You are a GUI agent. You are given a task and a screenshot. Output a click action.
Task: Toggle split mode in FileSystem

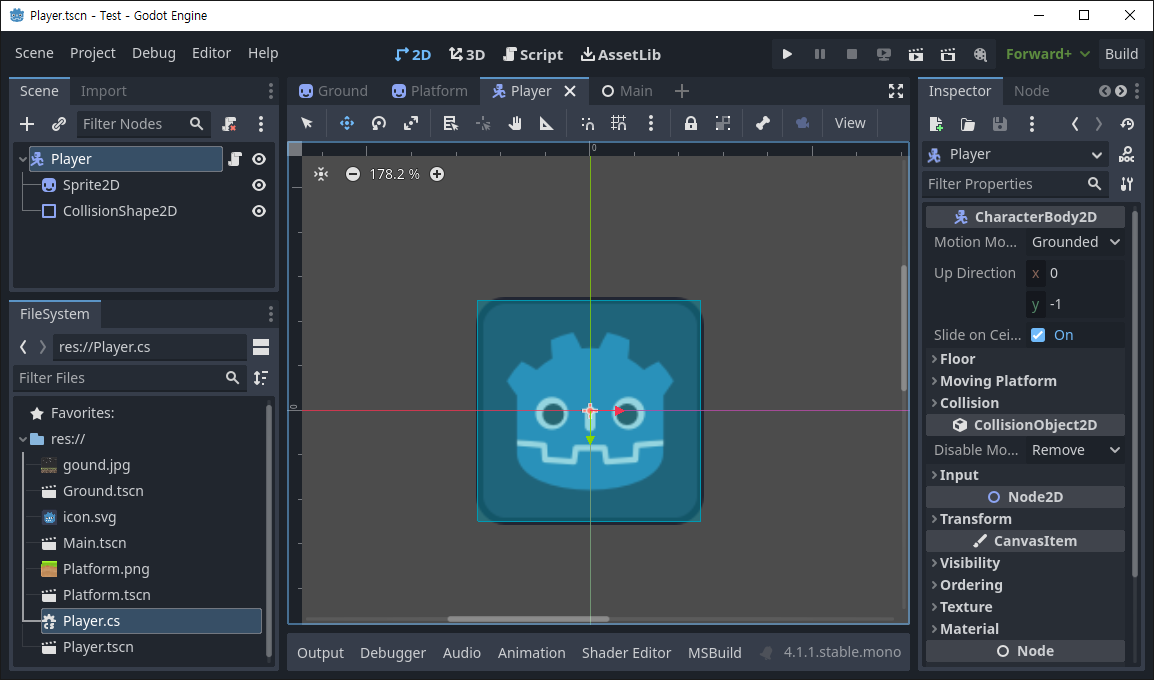[261, 347]
